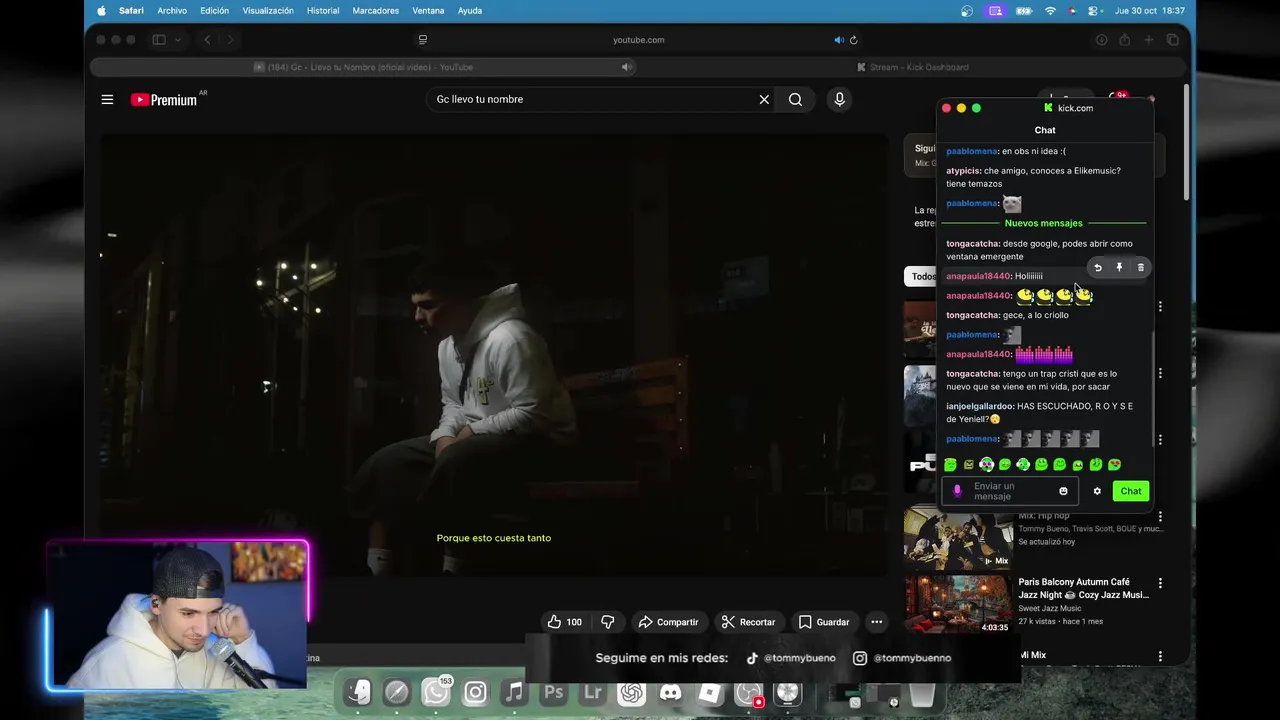Save the video with Guardar

click(823, 622)
